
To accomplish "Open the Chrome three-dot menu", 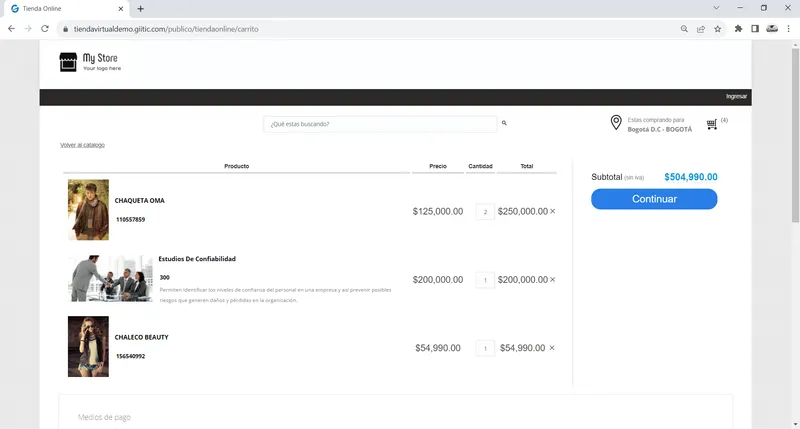I will coord(788,29).
